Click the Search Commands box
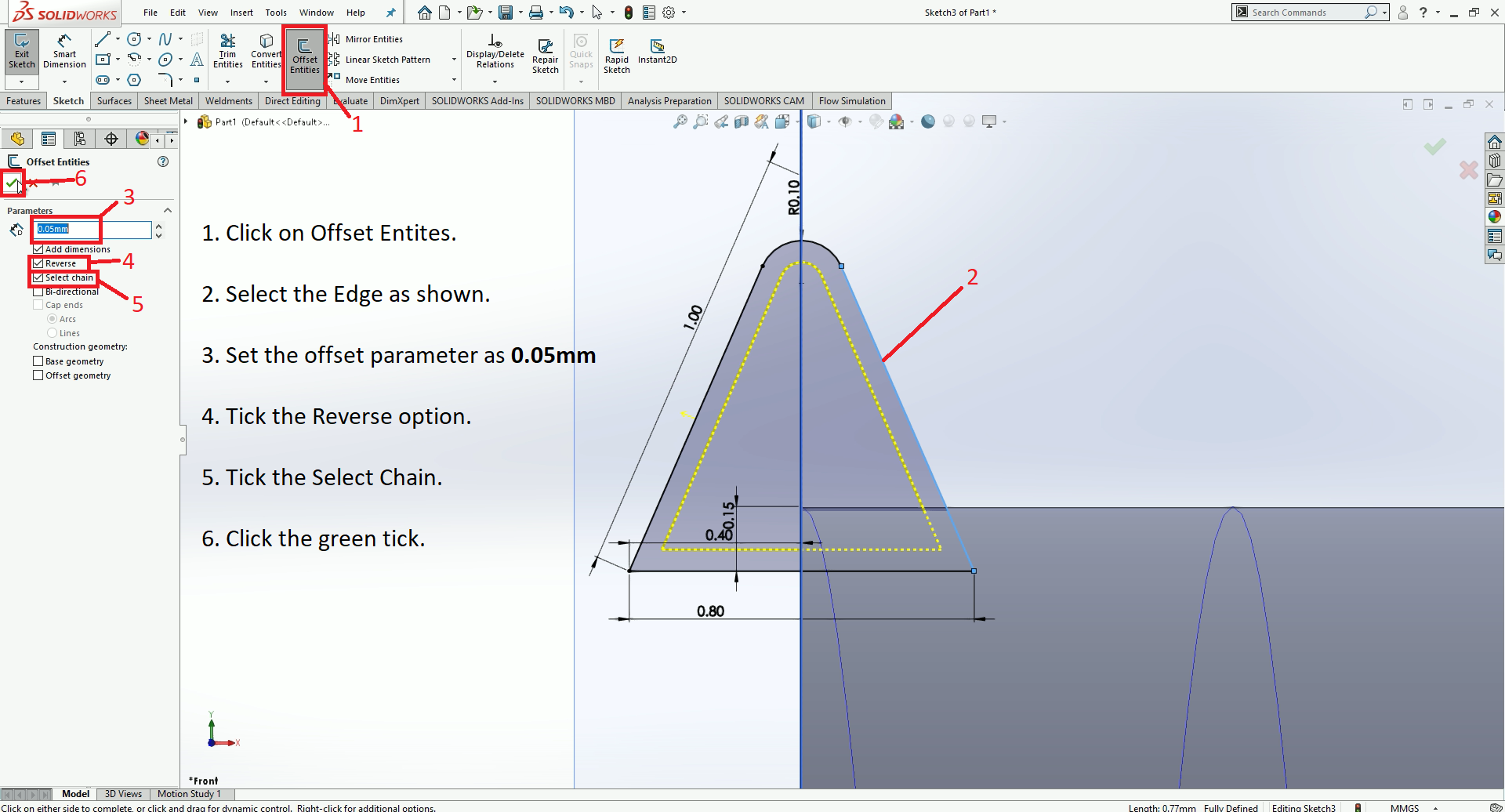1505x812 pixels. [1309, 13]
